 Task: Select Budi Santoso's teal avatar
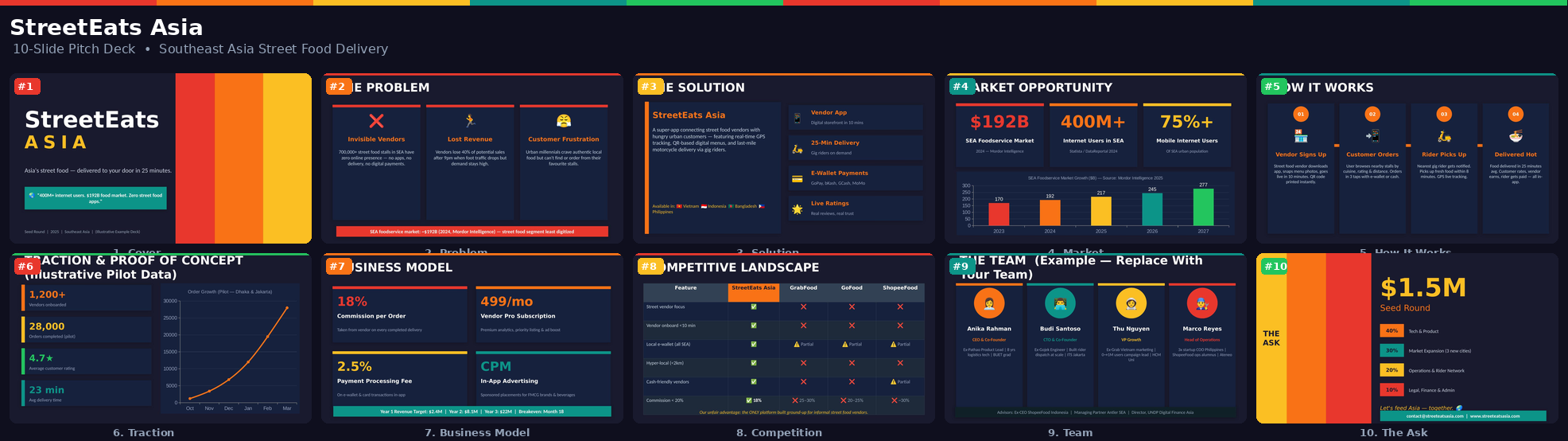pos(1060,303)
